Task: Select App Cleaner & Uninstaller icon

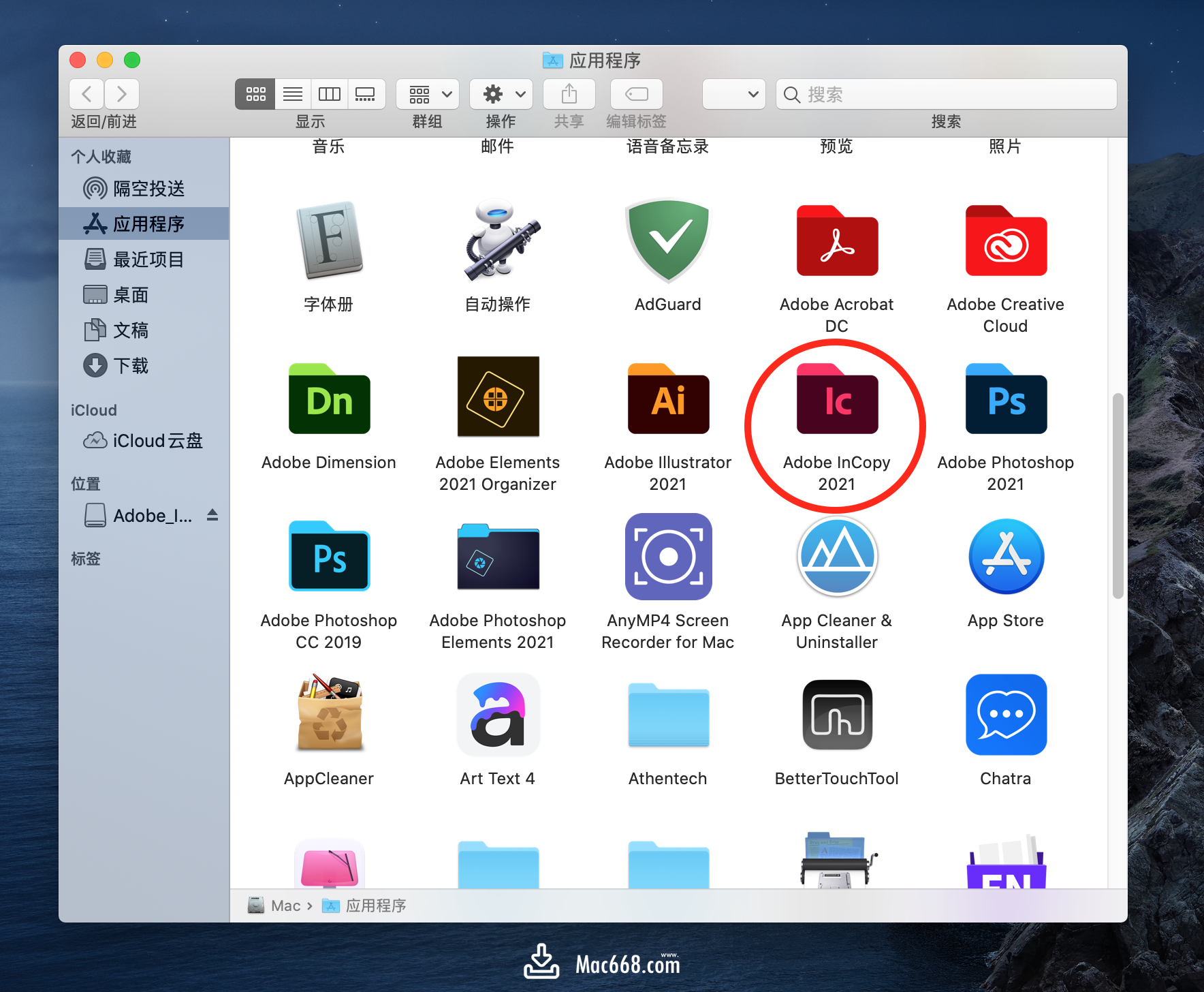Action: pos(837,557)
